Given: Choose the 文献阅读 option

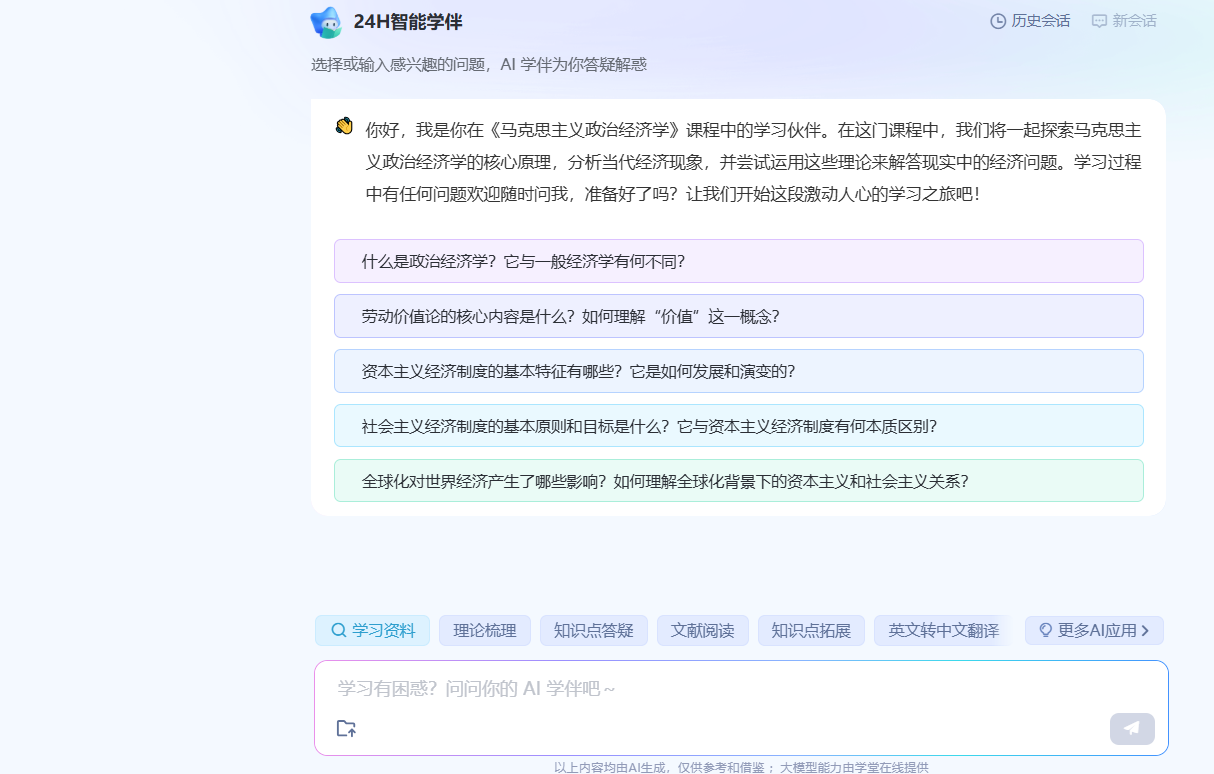Looking at the screenshot, I should tap(702, 630).
